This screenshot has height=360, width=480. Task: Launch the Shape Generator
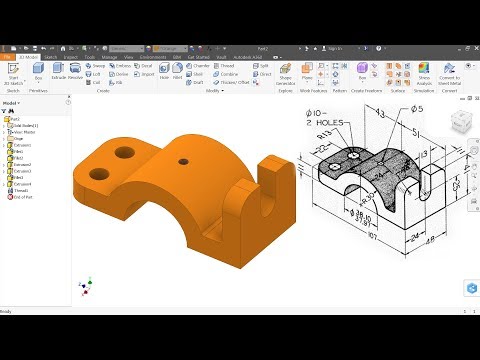point(285,73)
